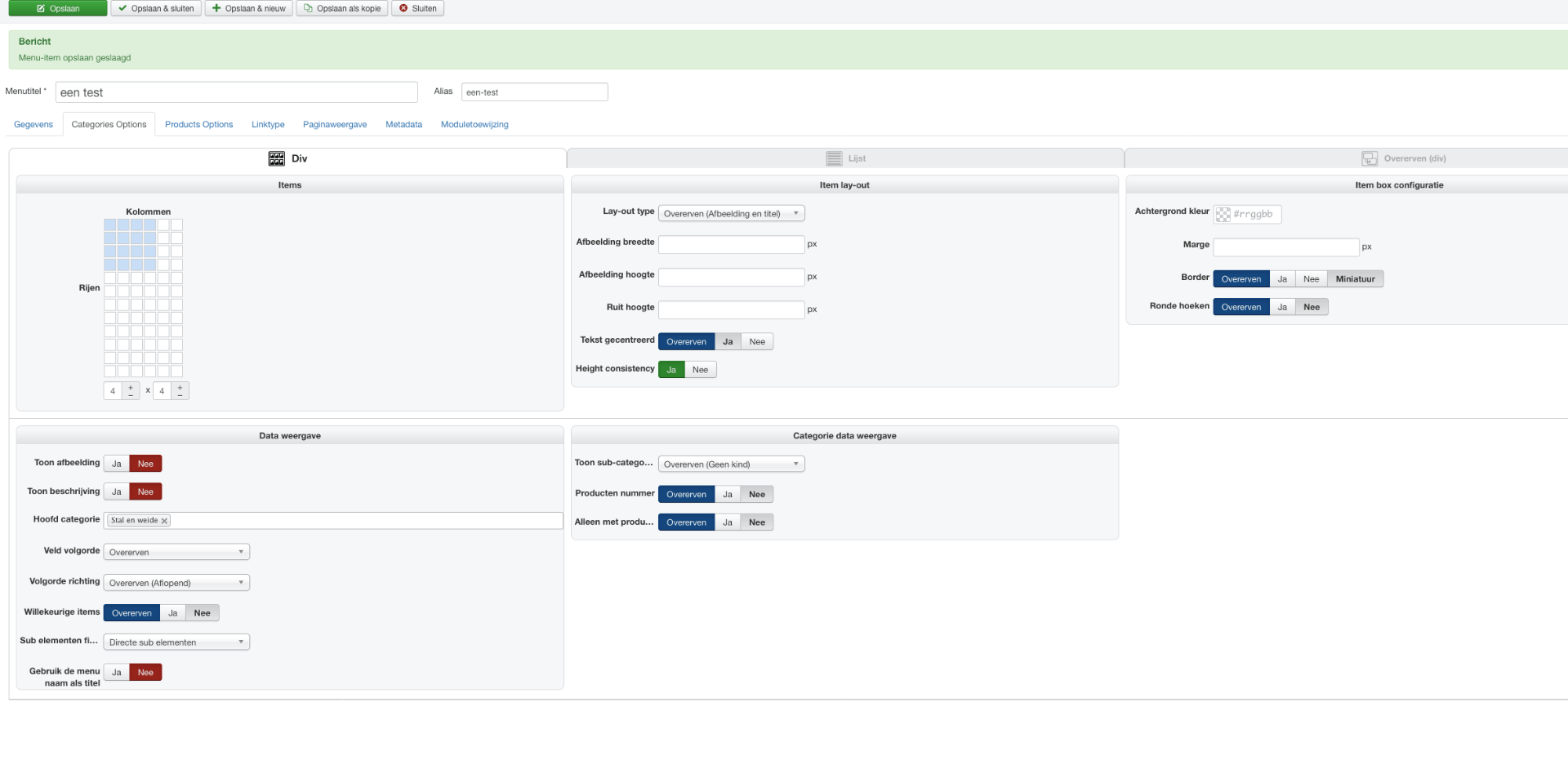Set Willekeurige items to Nee
Viewport: 1568px width, 769px height.
coord(202,613)
